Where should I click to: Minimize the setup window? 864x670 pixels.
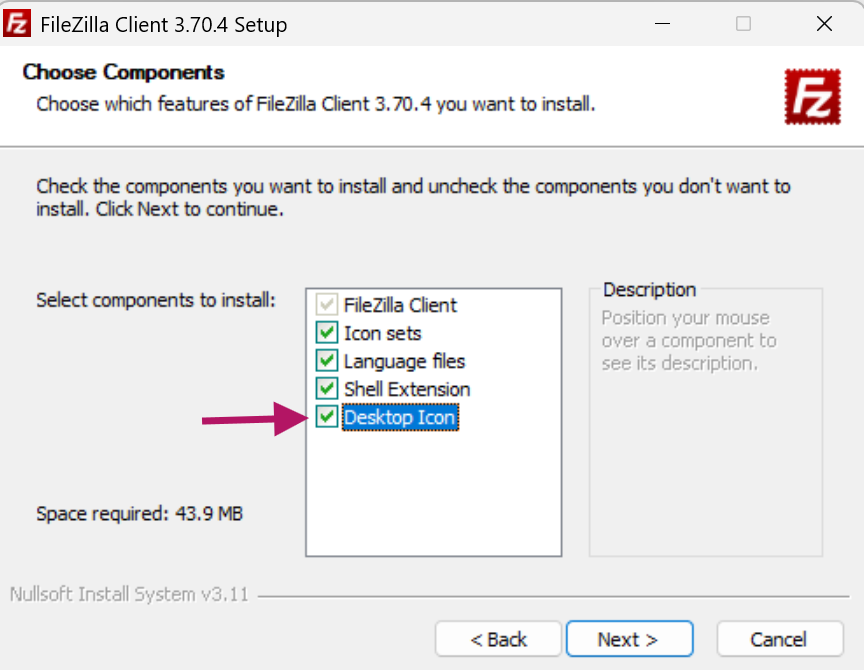tap(662, 24)
